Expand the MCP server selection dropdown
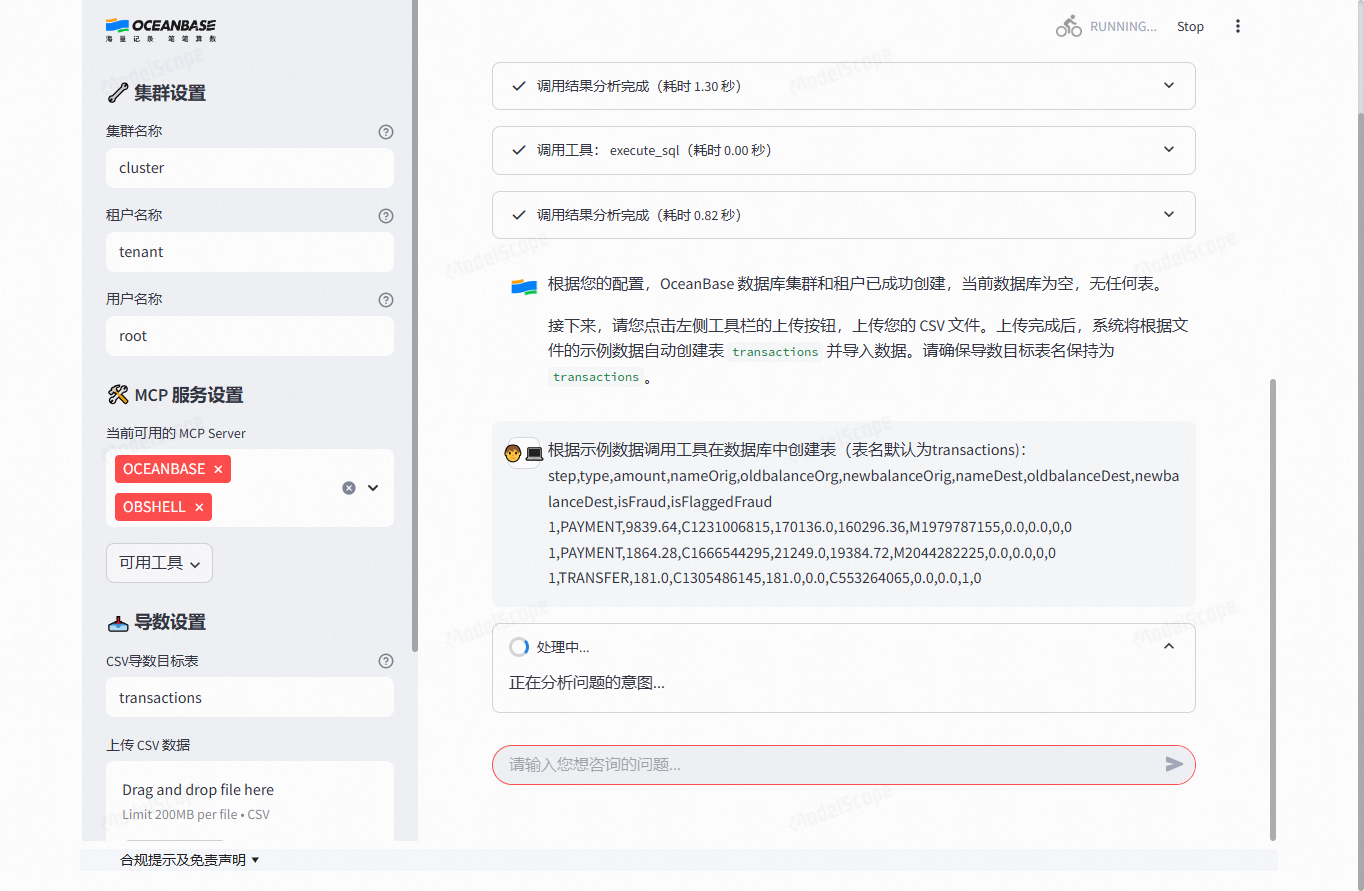 tap(372, 488)
